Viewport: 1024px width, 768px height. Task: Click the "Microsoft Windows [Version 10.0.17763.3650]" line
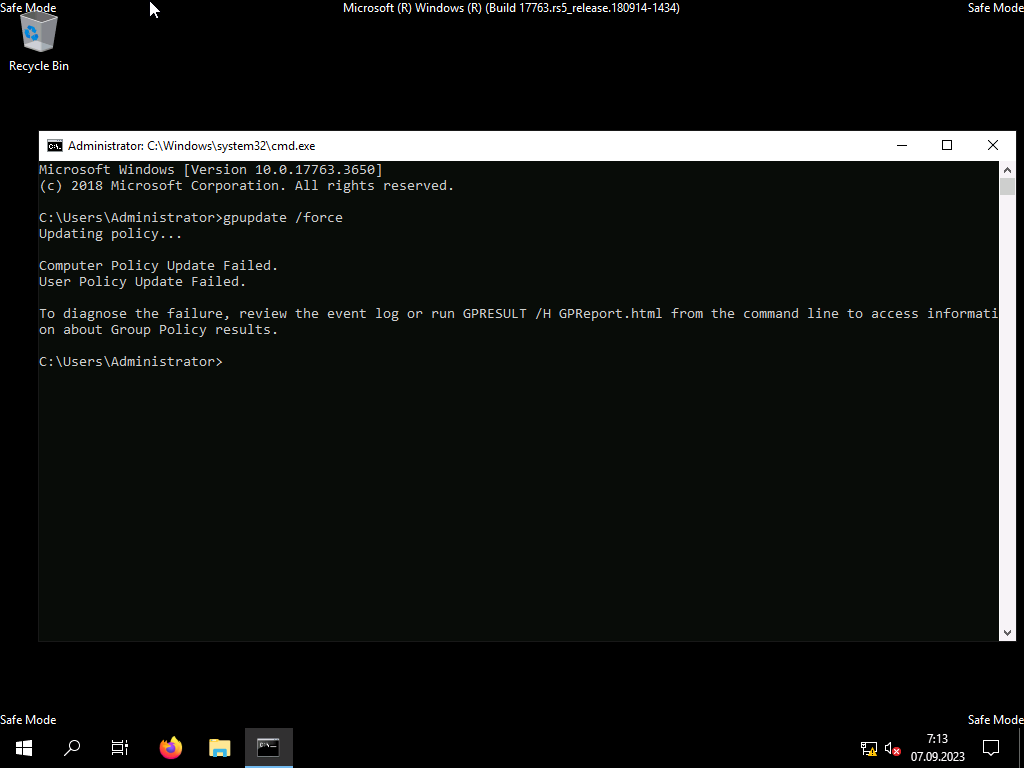point(210,170)
